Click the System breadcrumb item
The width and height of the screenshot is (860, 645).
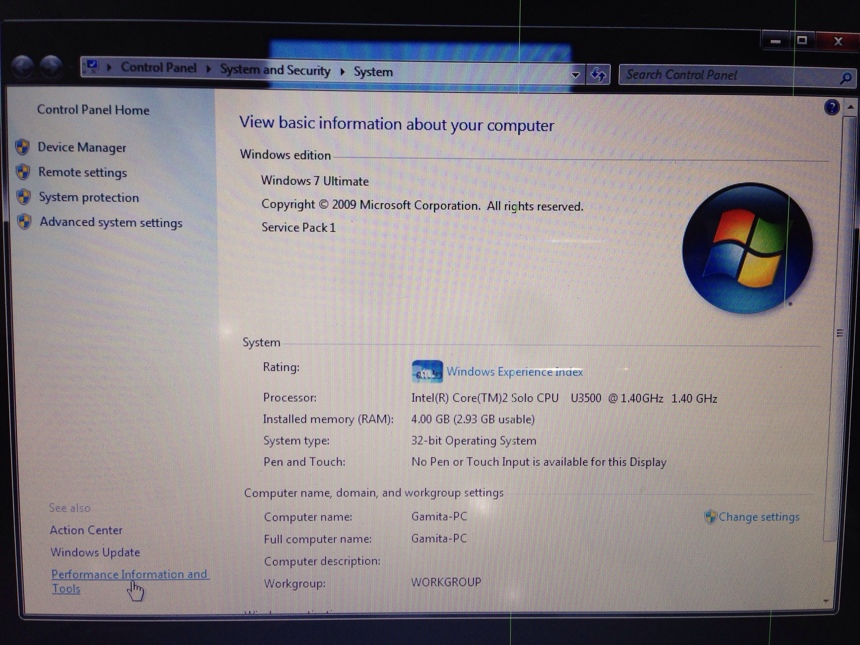pyautogui.click(x=373, y=72)
